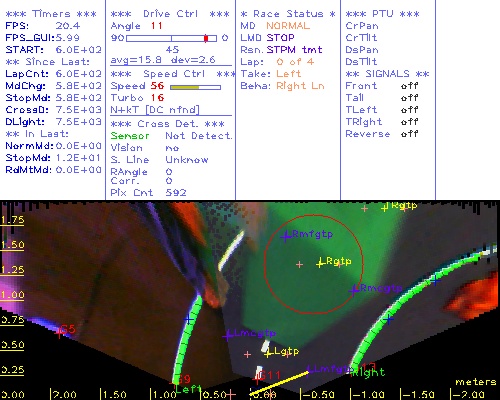Select the blue Rmcgtp cross marker
This screenshot has height=400, width=500.
click(353, 290)
